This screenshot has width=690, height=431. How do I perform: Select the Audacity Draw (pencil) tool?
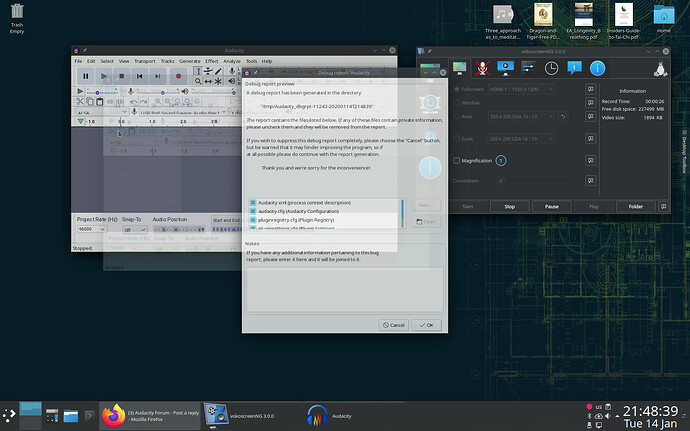(218, 71)
